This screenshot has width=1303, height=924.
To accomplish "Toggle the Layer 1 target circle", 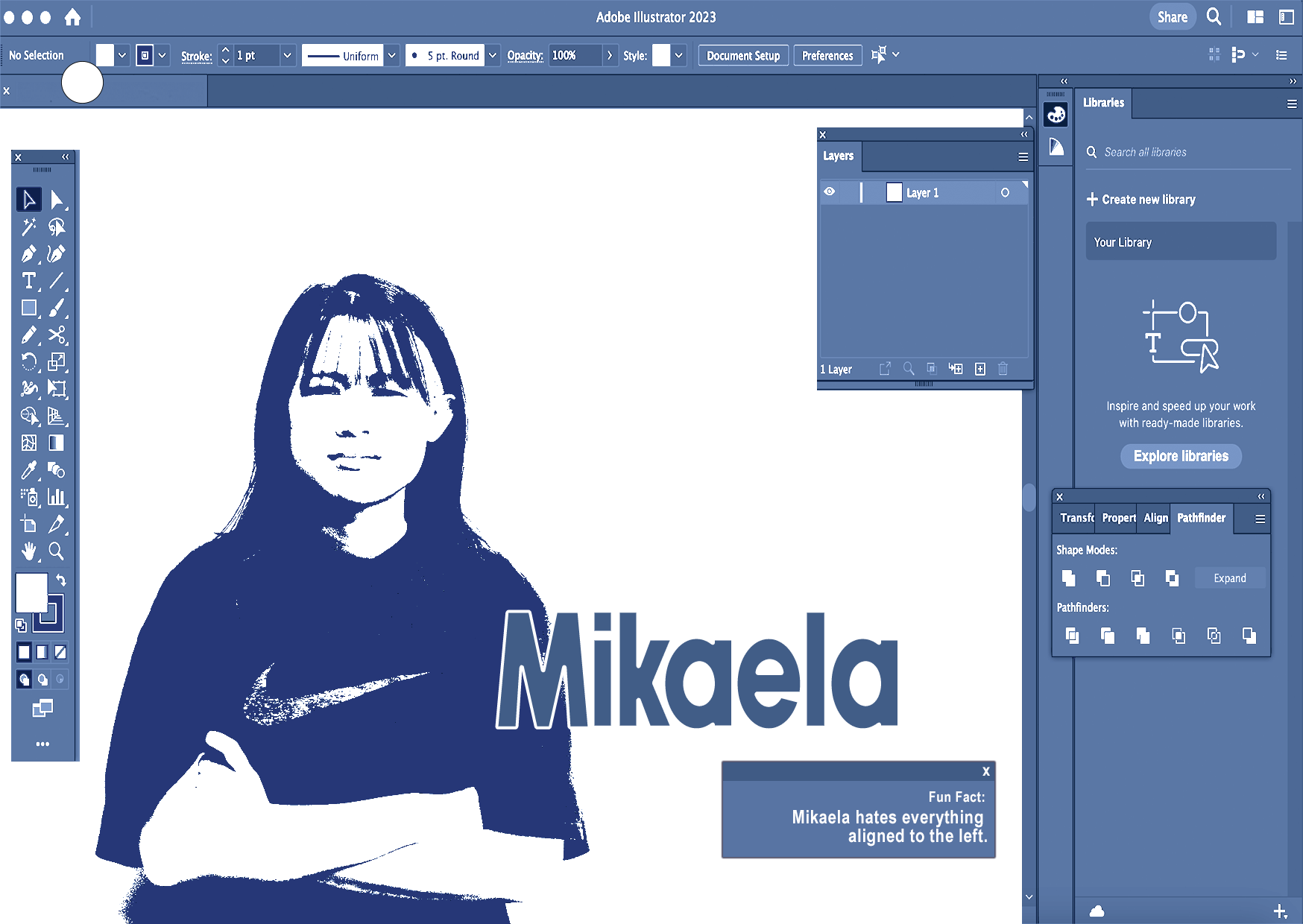I will pos(1006,193).
